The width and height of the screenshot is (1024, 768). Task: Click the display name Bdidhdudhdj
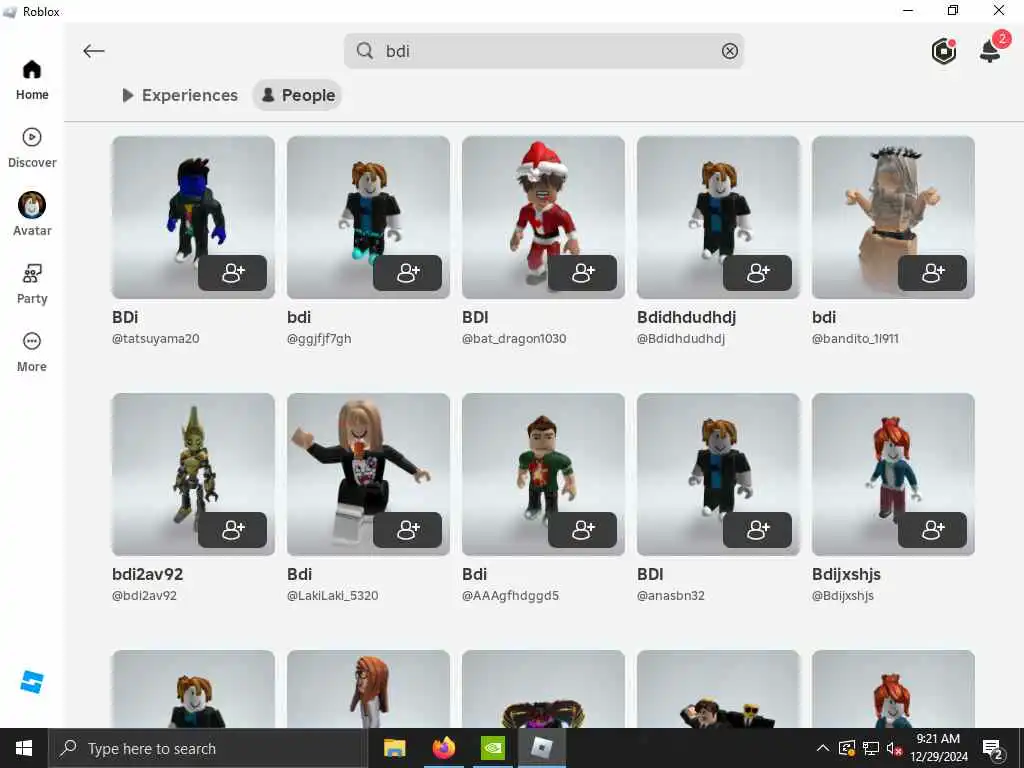(x=686, y=317)
